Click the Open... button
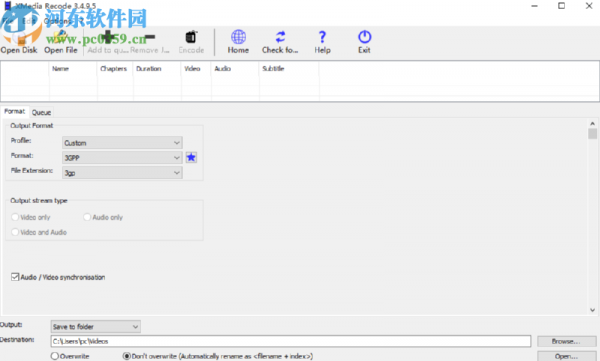This screenshot has width=600, height=361. [x=566, y=356]
